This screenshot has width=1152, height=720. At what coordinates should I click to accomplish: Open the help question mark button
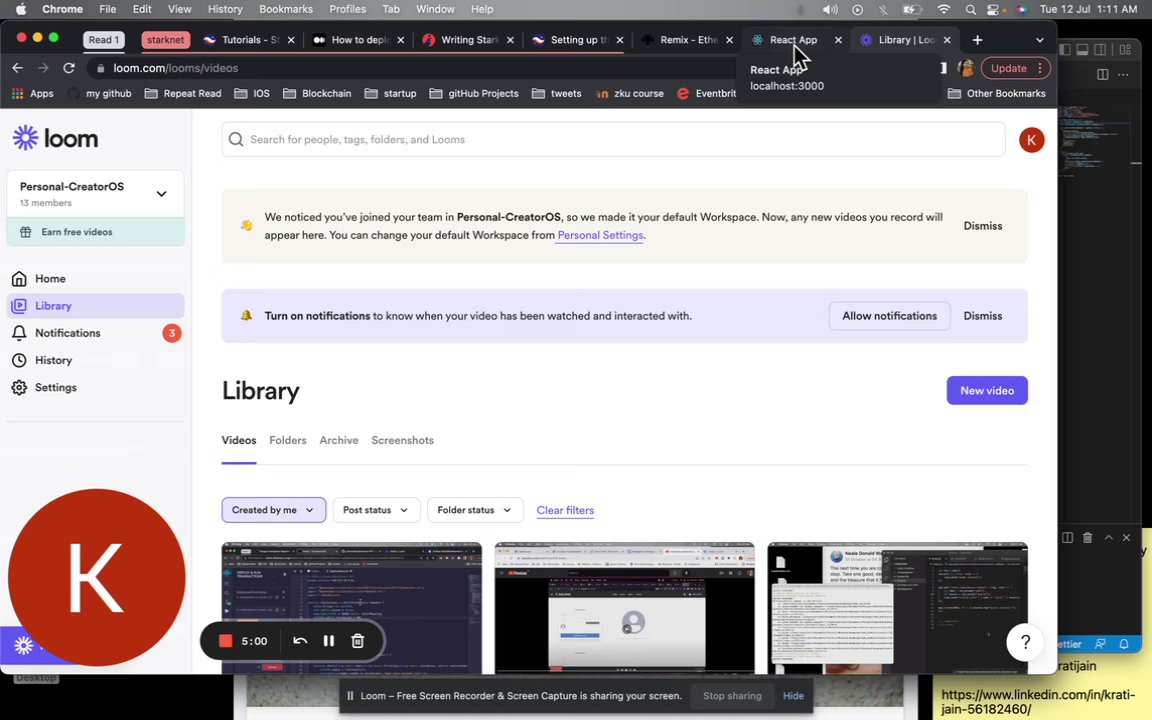[1025, 642]
